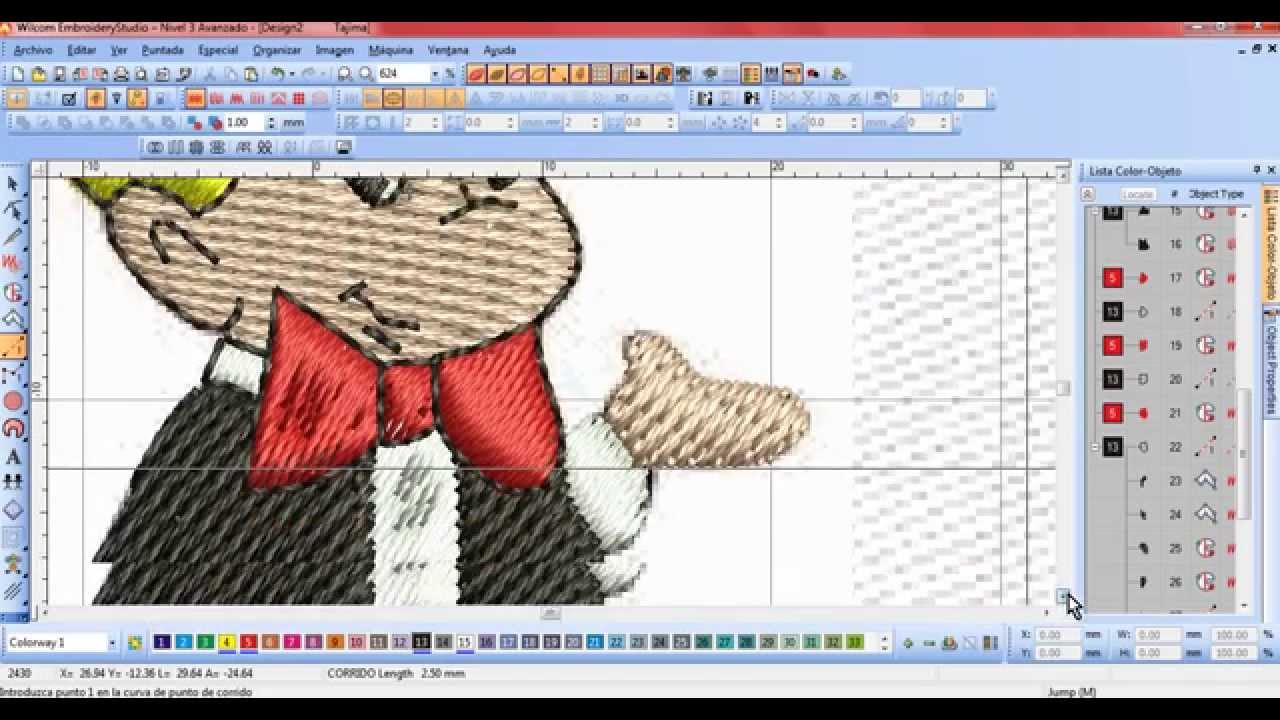This screenshot has height=720, width=1280.
Task: Open the Organizar menu
Action: [x=277, y=50]
